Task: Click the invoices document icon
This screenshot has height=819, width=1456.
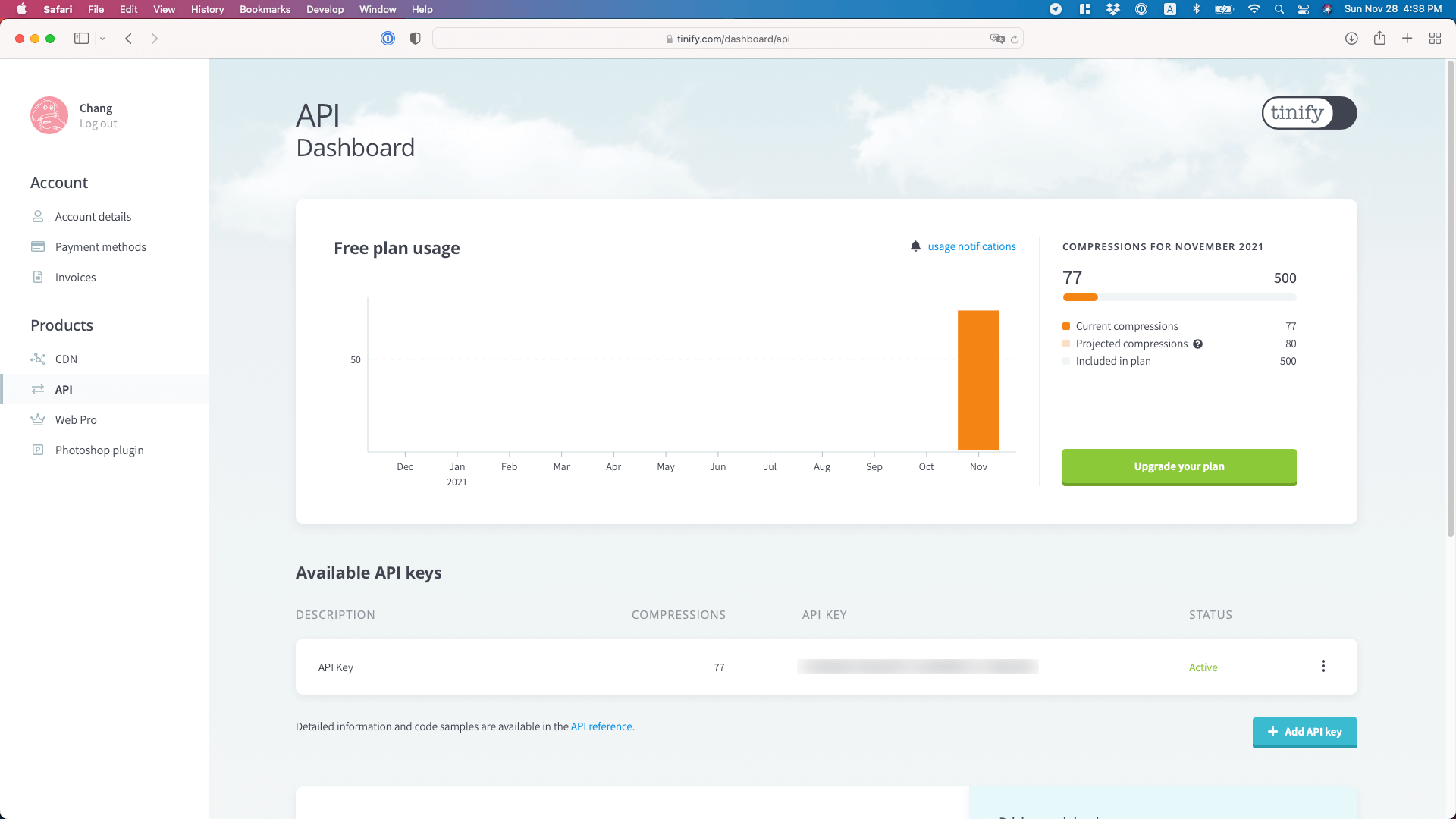Action: pos(37,277)
